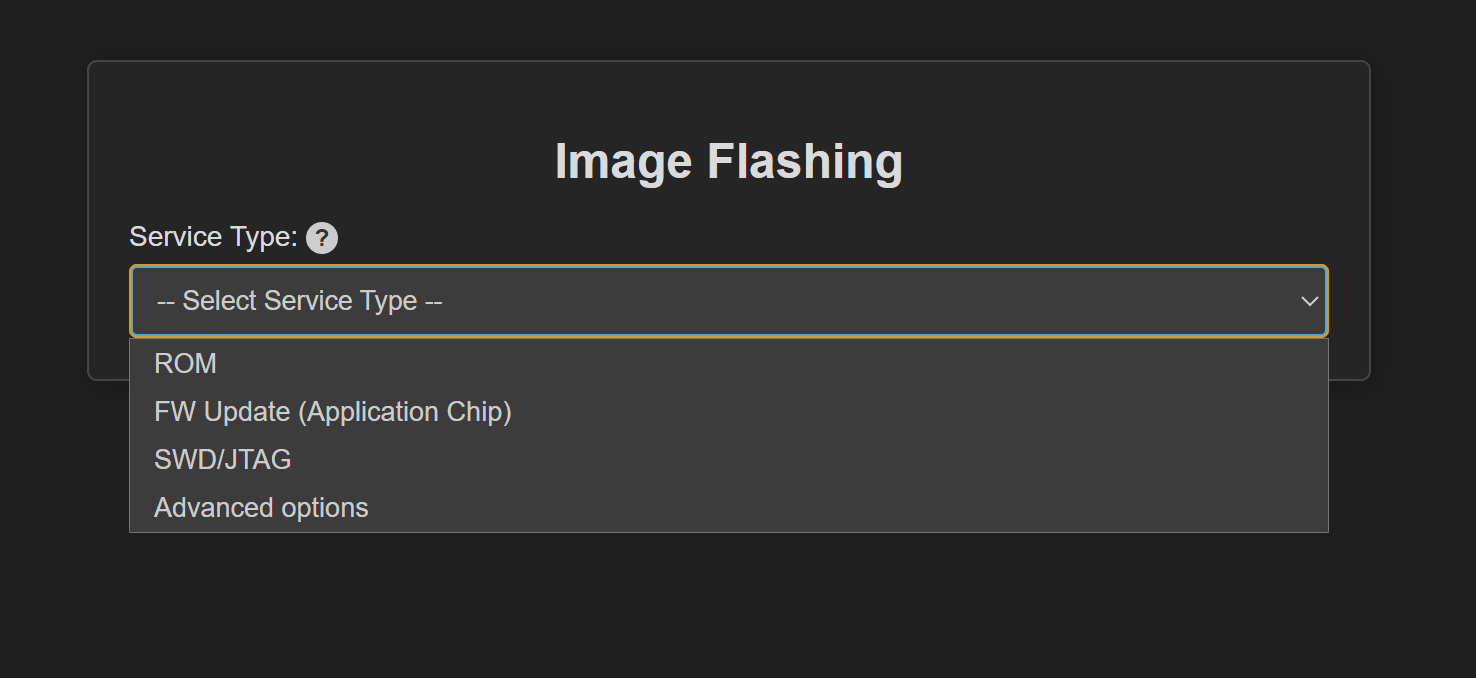Select the ROM service type option
Viewport: 1476px width, 678px height.
(x=186, y=363)
